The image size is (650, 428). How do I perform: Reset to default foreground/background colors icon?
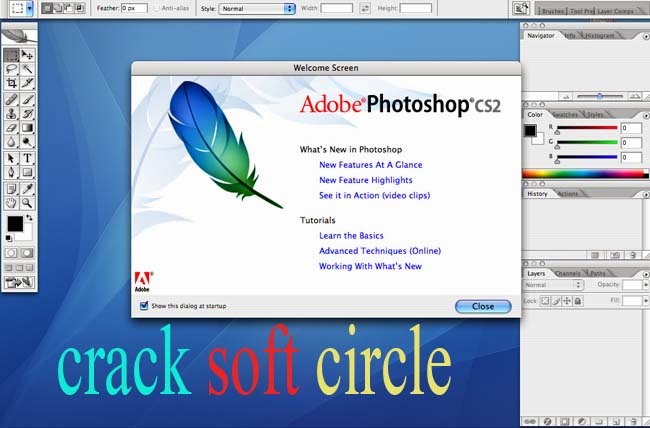point(8,238)
